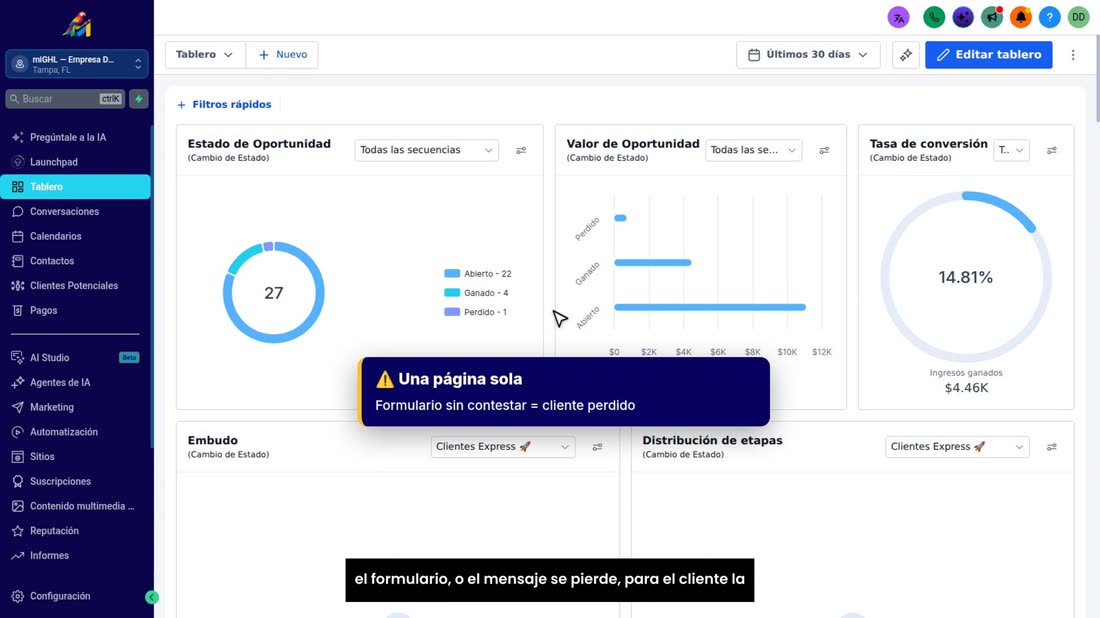This screenshot has height=618, width=1100.
Task: Click the Ganado bar in Valor chart
Action: point(652,263)
